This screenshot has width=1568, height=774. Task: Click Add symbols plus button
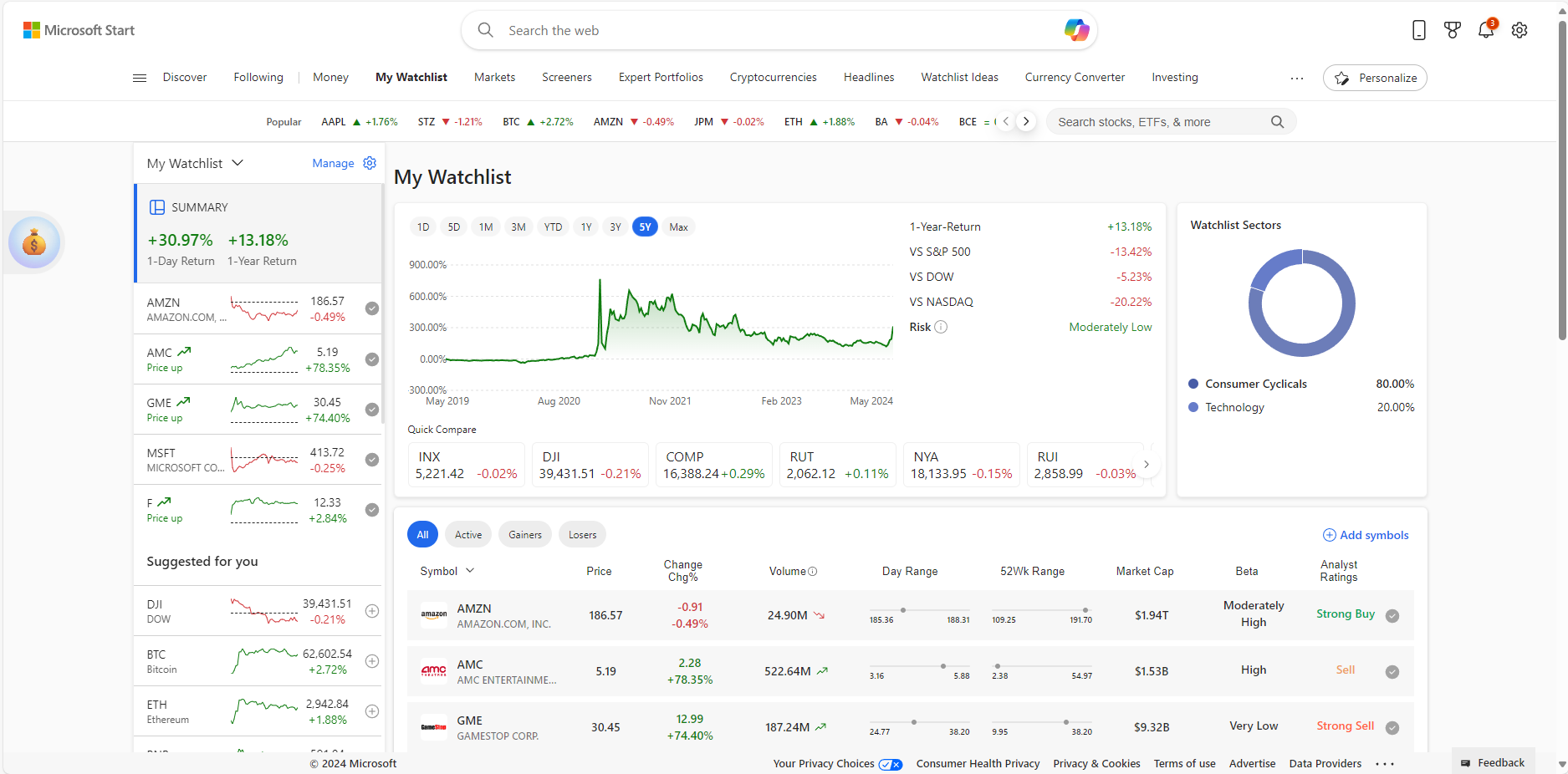pyautogui.click(x=1366, y=535)
